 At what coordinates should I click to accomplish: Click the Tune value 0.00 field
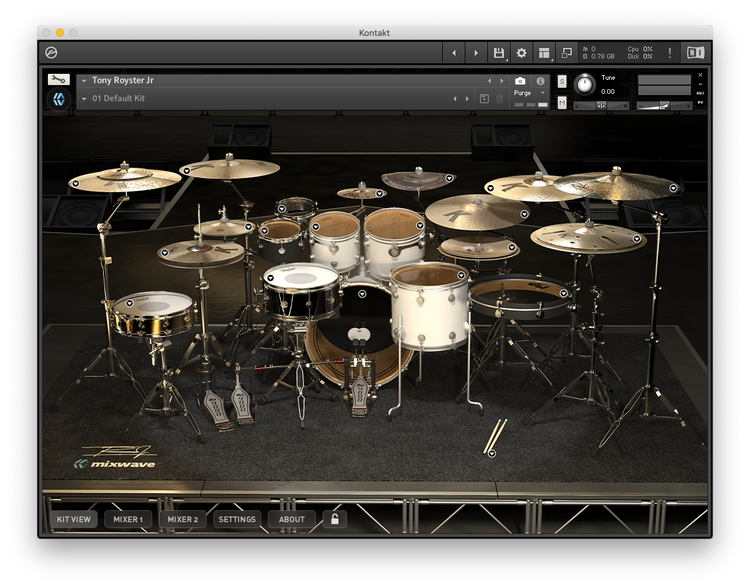608,91
